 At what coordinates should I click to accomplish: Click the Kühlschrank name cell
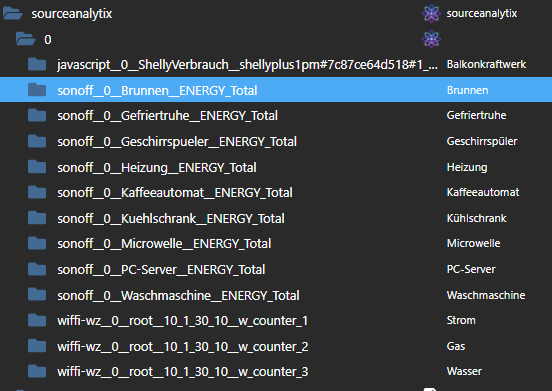(476, 218)
